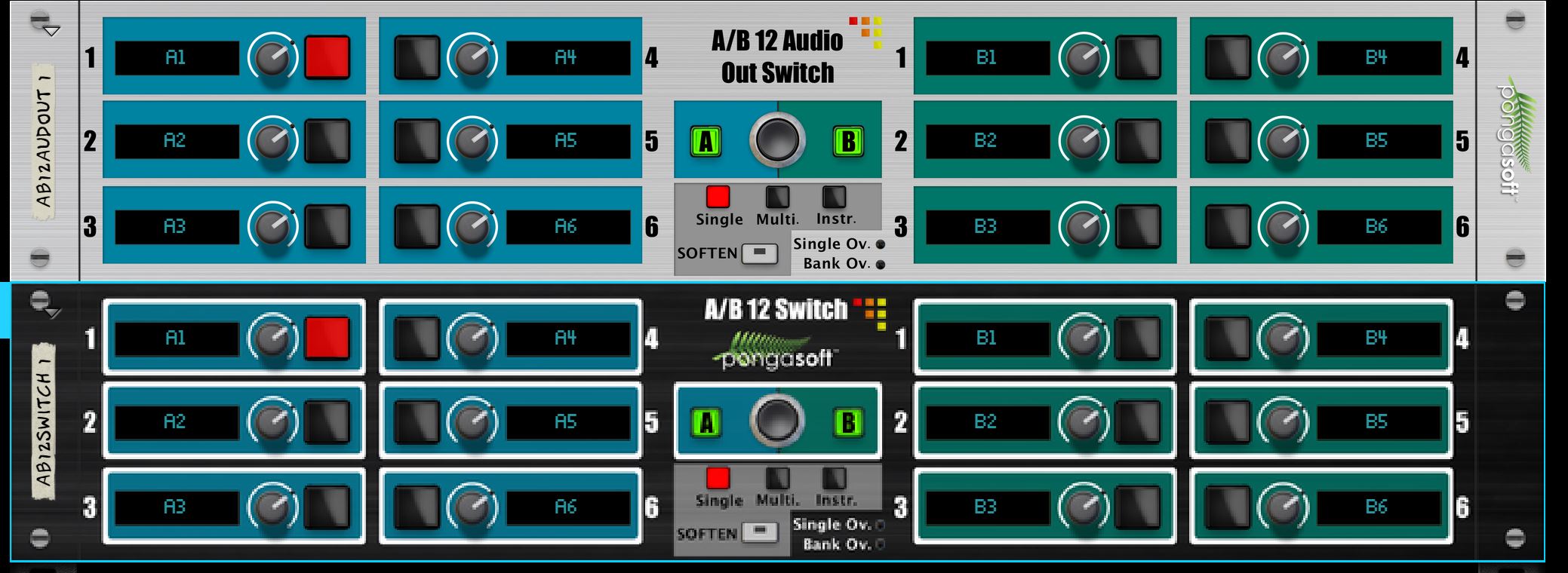
Task: Toggle B5 square button on Audio Out Switch
Action: (x=1228, y=141)
